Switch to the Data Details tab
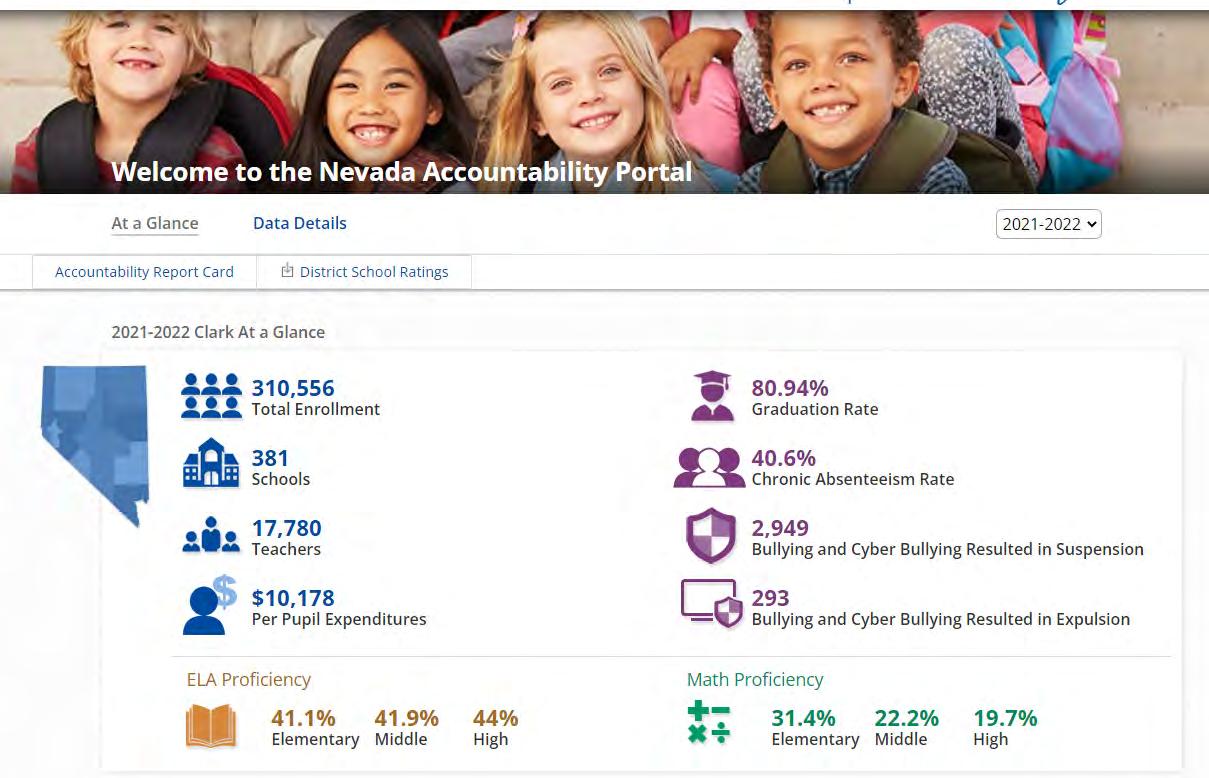The image size is (1209, 778). point(300,223)
